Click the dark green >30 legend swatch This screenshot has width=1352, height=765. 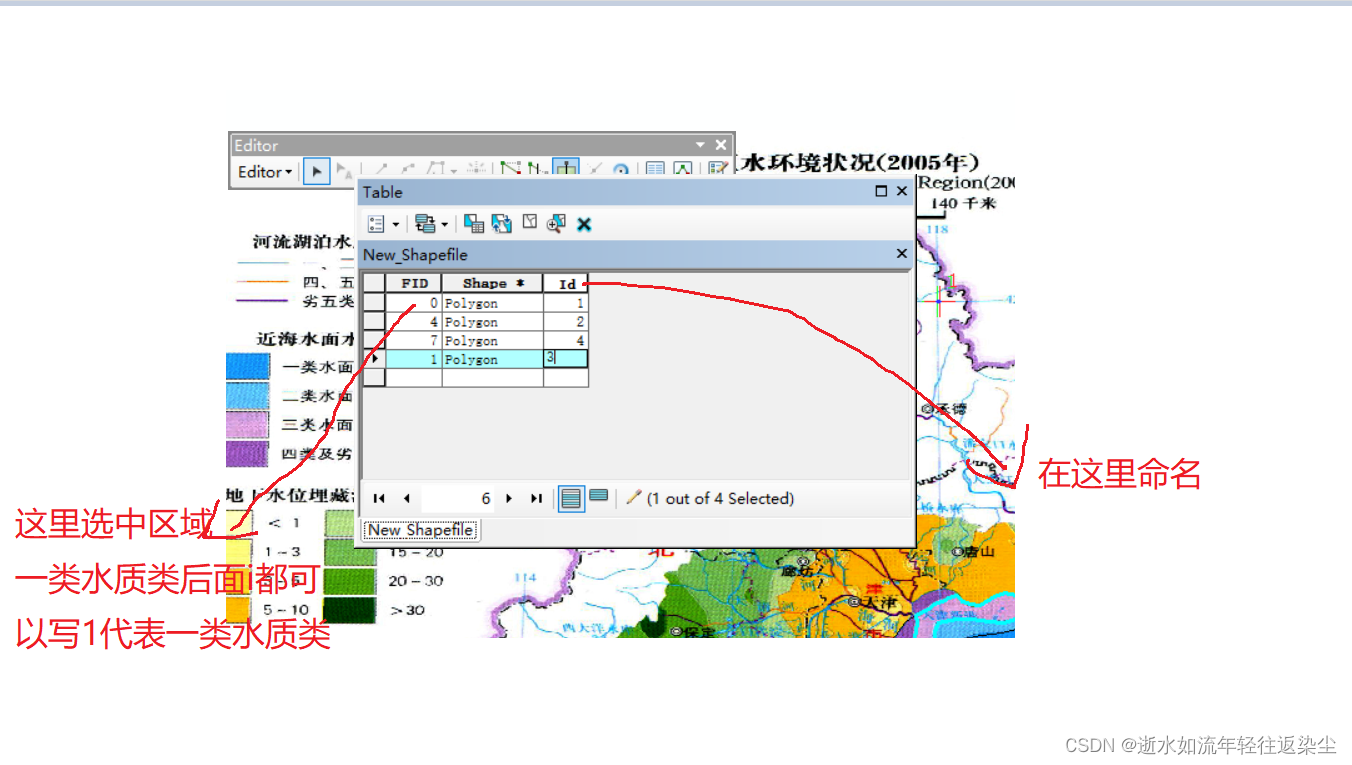click(x=351, y=609)
